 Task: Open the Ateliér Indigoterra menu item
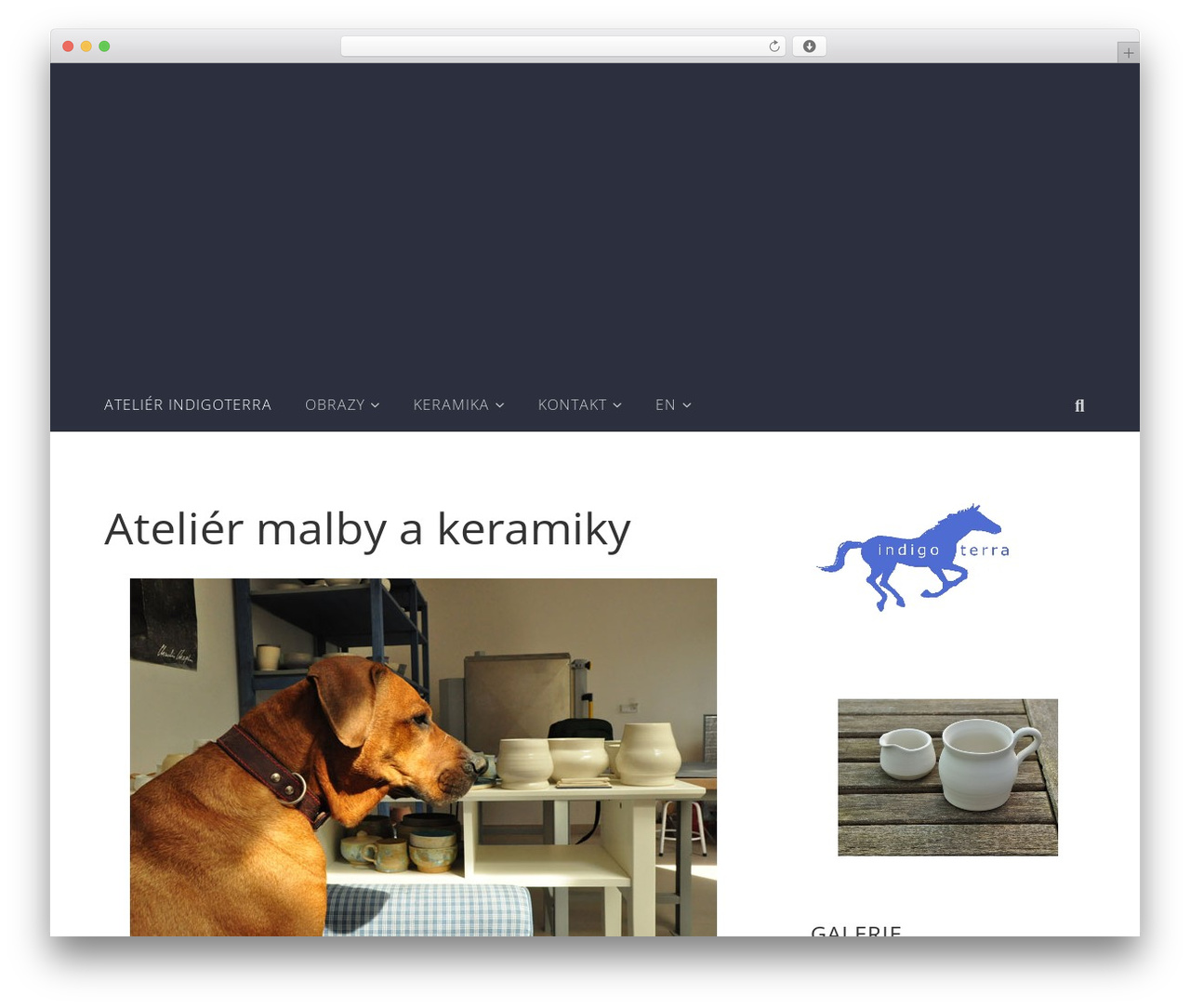(x=188, y=405)
